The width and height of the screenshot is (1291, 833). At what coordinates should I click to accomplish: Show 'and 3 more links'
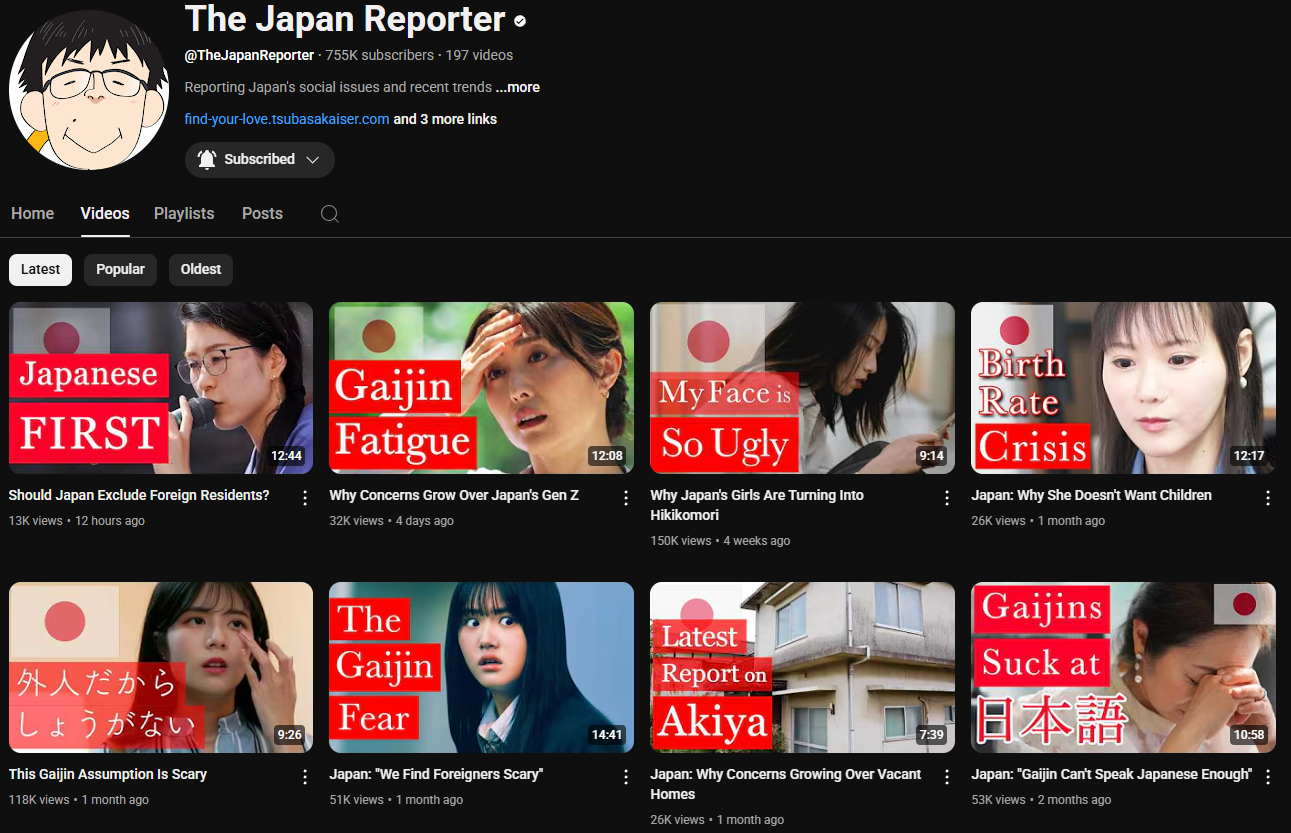tap(445, 119)
